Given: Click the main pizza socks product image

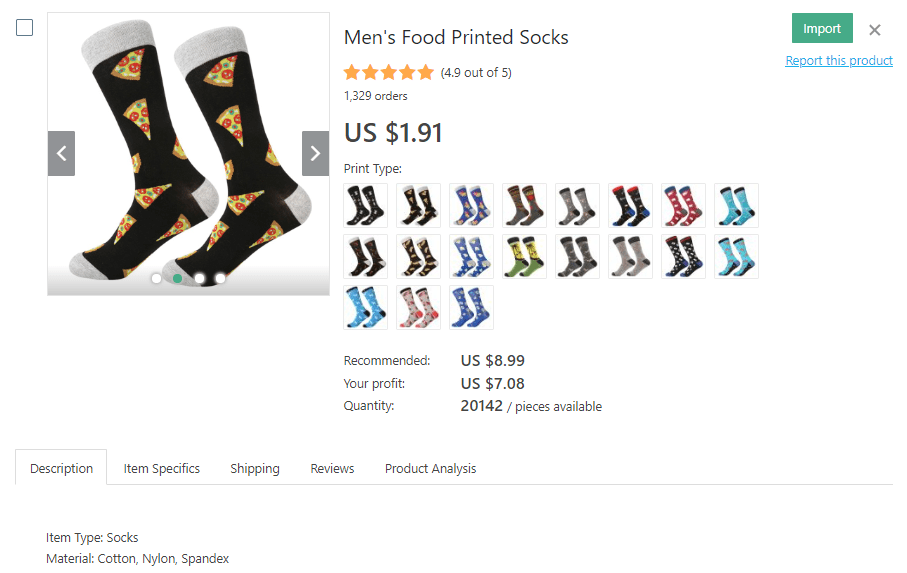Looking at the screenshot, I should (x=188, y=150).
